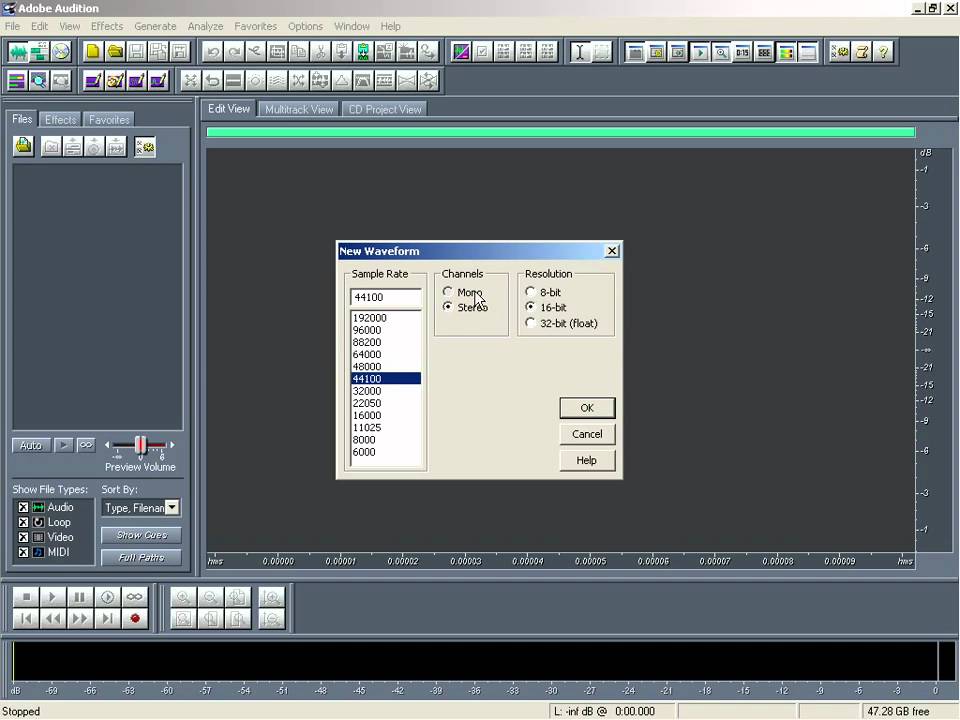Image resolution: width=960 pixels, height=720 pixels.
Task: Click the Fast Forward transport button
Action: point(80,618)
